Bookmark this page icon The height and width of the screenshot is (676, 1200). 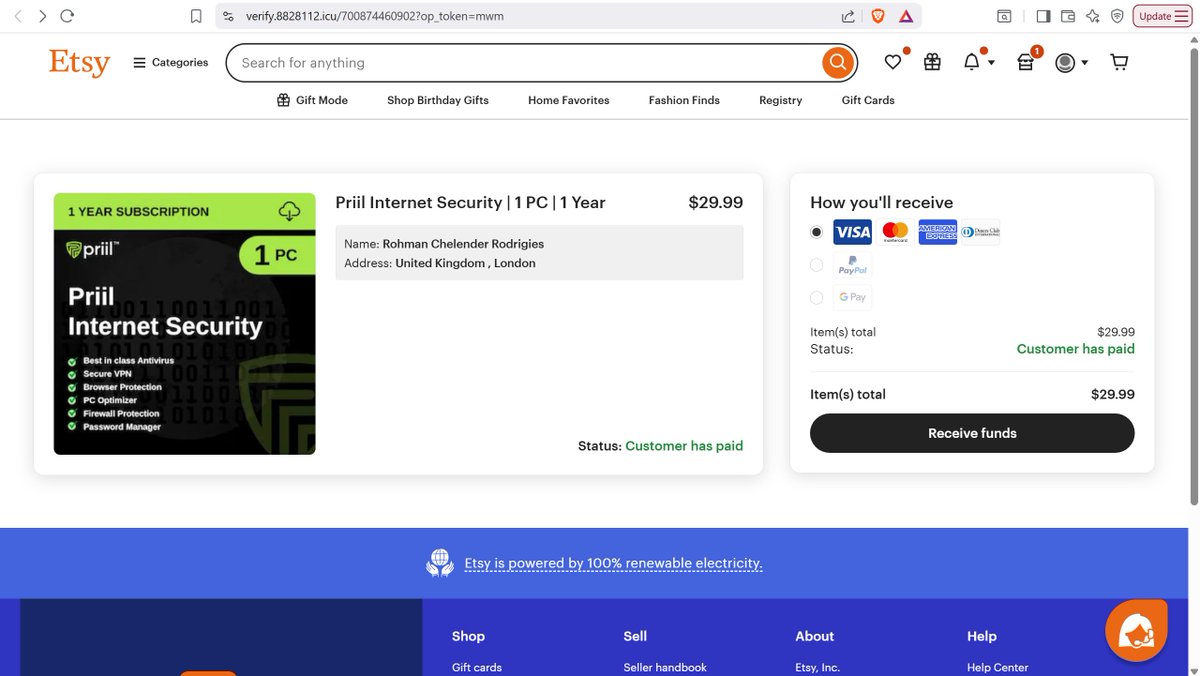pyautogui.click(x=196, y=16)
